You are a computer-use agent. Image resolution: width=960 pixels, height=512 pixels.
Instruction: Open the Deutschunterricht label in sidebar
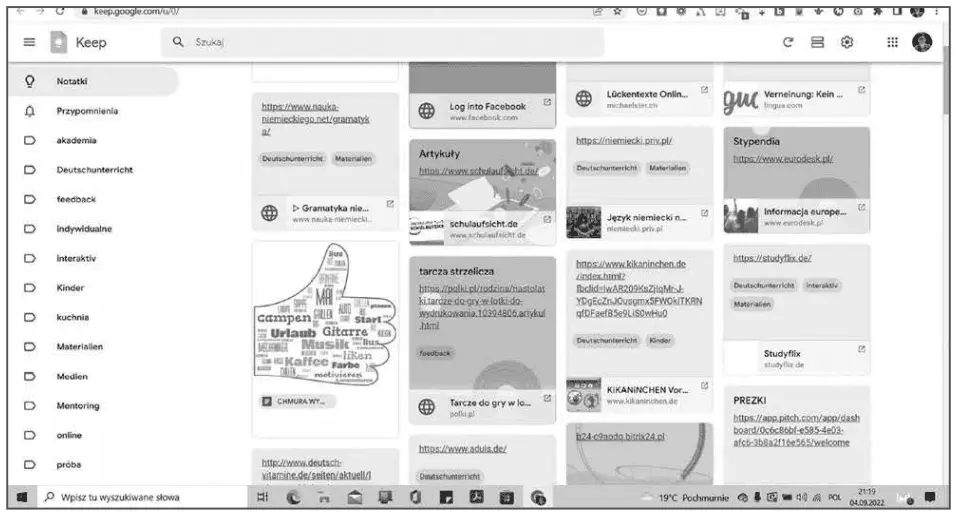click(x=93, y=170)
